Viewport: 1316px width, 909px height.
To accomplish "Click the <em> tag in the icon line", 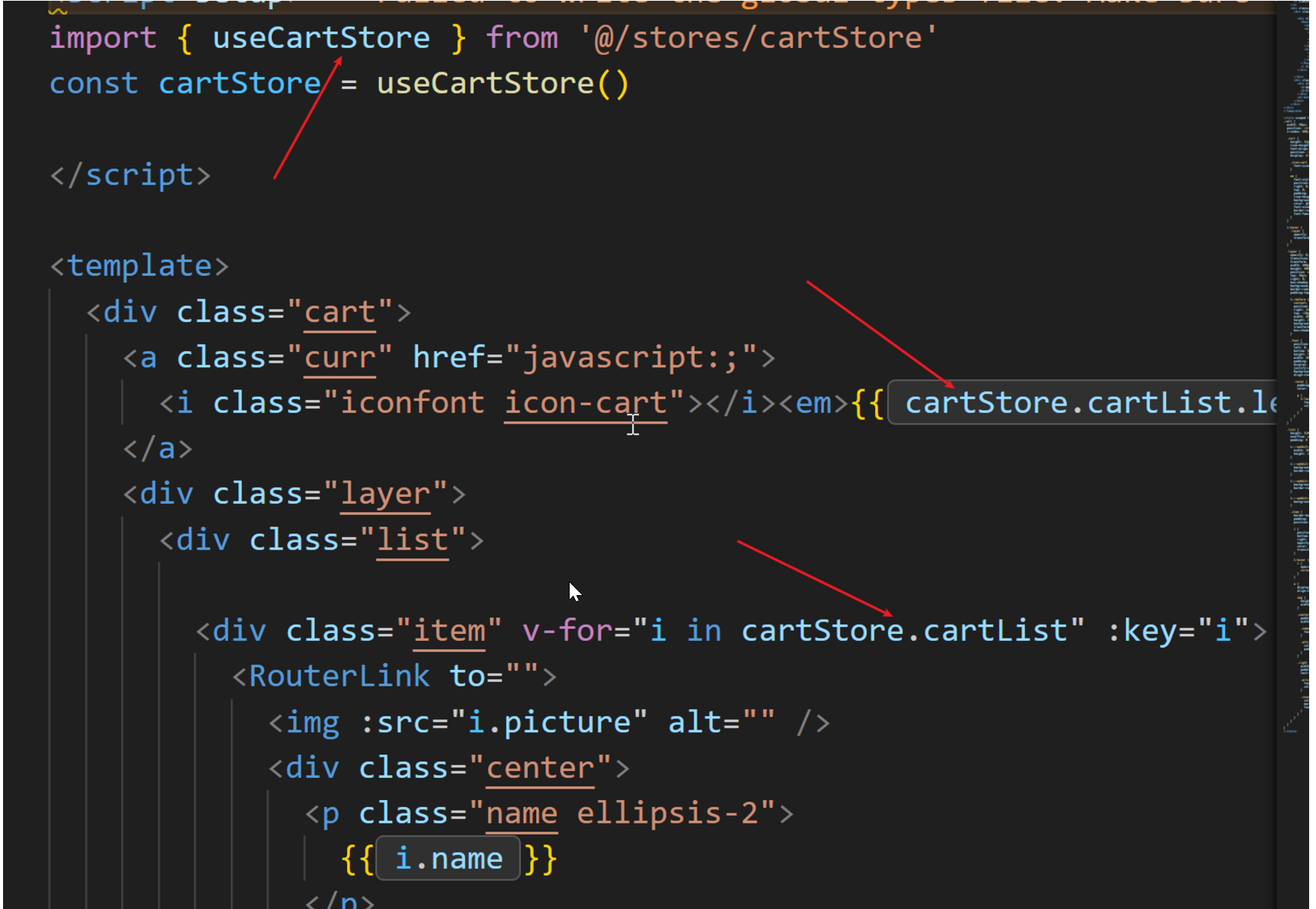I will point(813,402).
